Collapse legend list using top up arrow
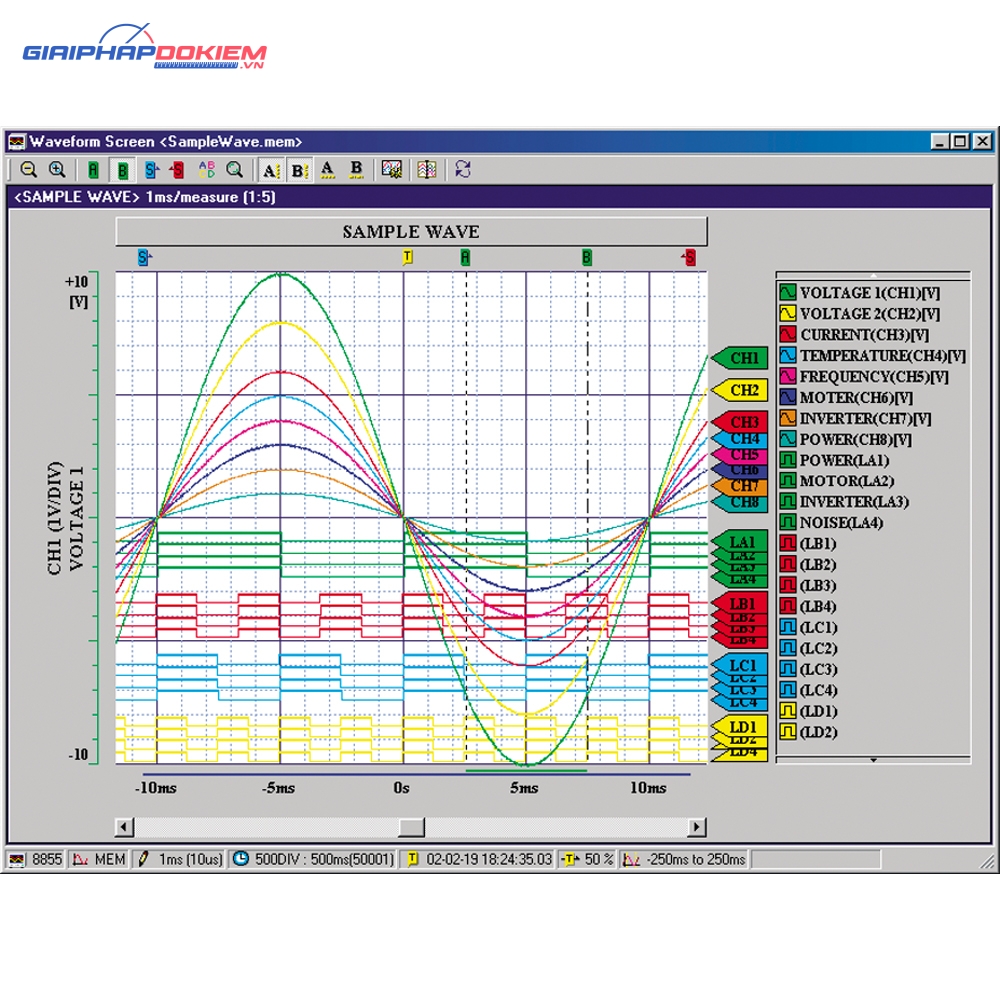 pyautogui.click(x=873, y=275)
